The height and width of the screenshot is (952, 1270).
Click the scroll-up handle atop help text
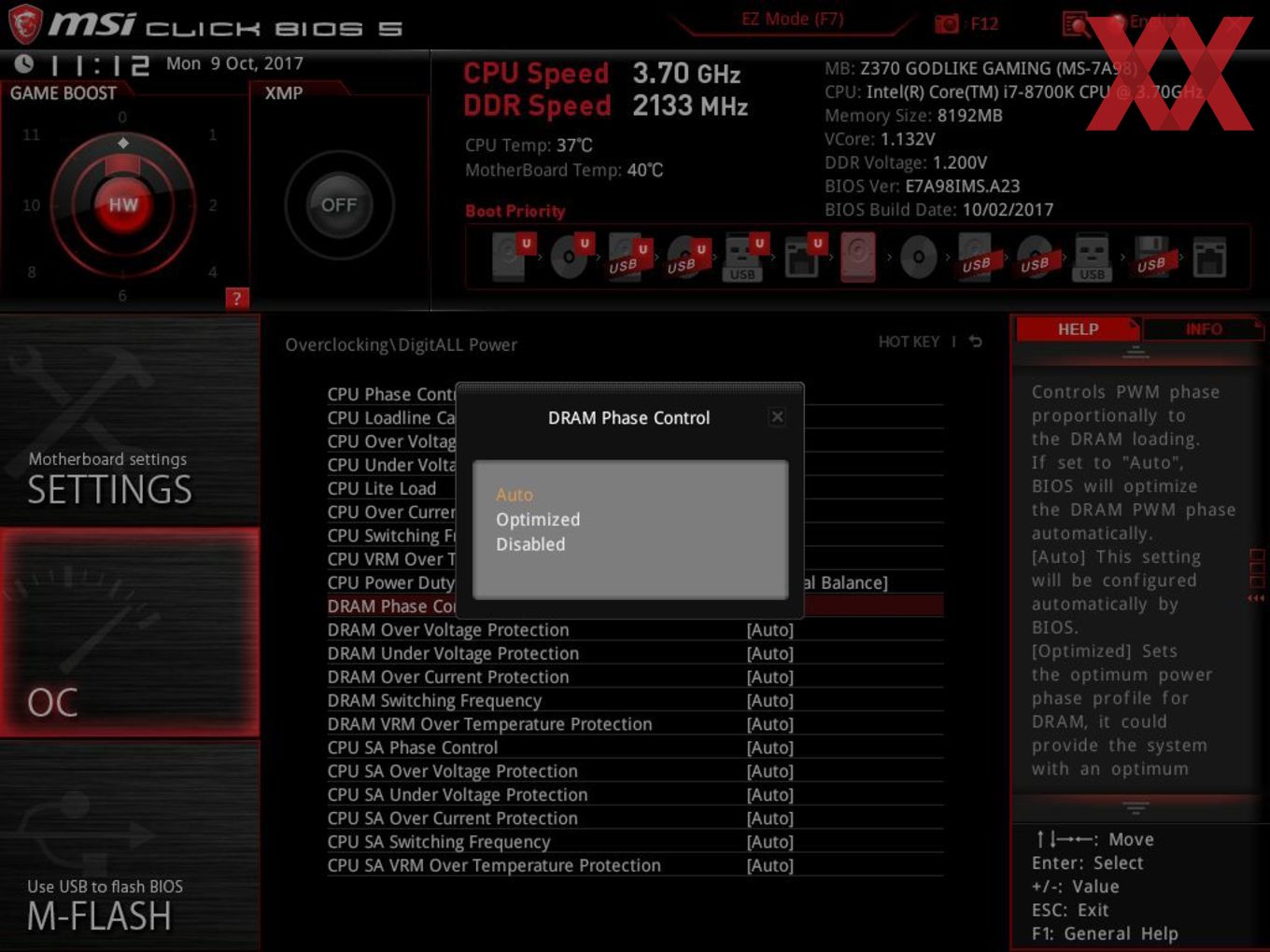tap(1136, 352)
